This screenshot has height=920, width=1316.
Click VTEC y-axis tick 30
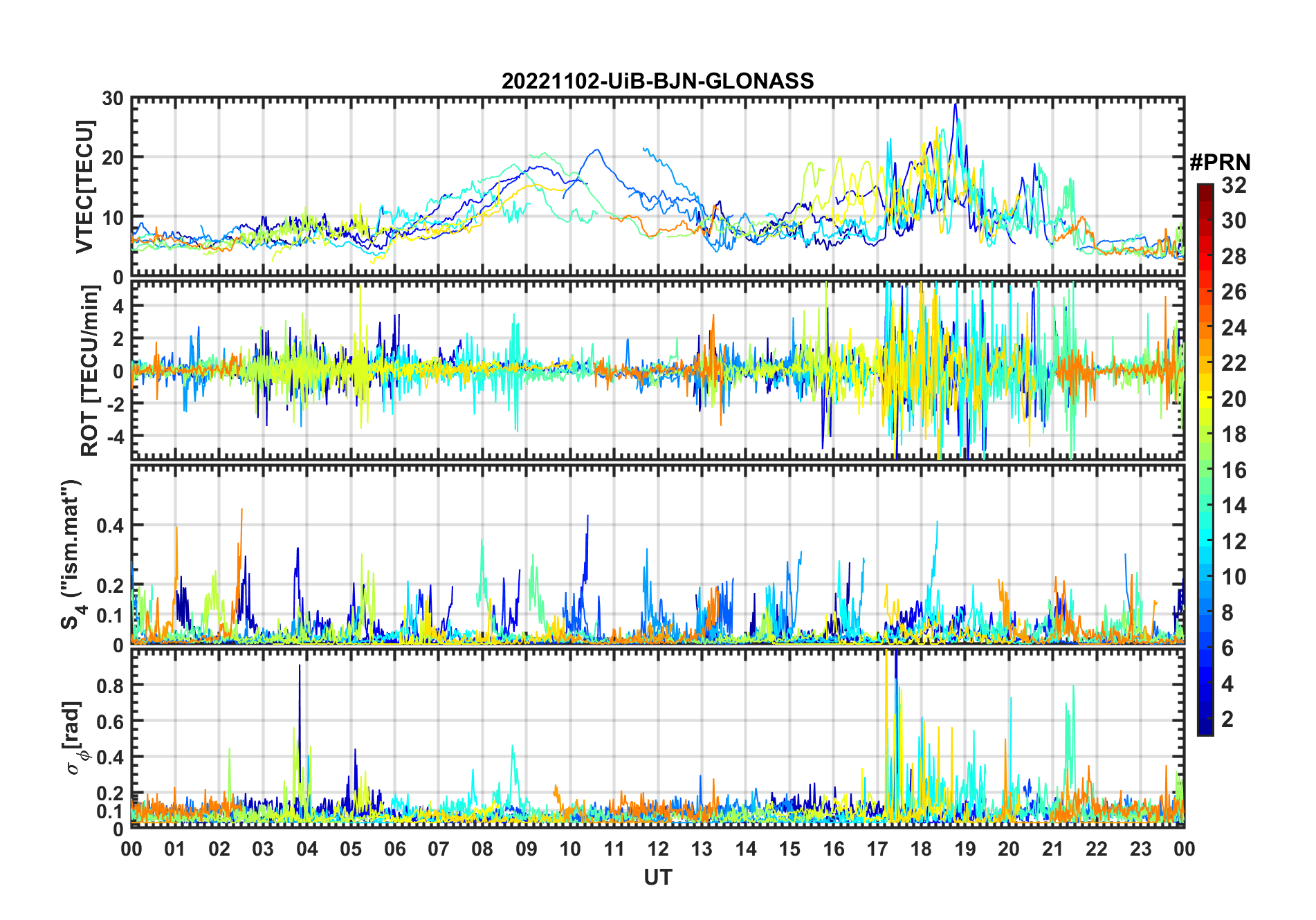(113, 99)
